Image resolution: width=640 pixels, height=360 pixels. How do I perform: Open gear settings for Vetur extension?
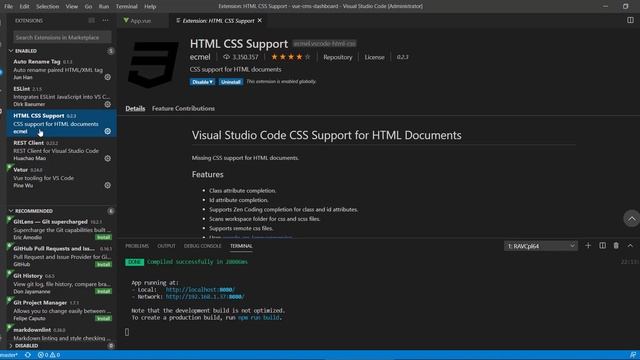pos(107,185)
